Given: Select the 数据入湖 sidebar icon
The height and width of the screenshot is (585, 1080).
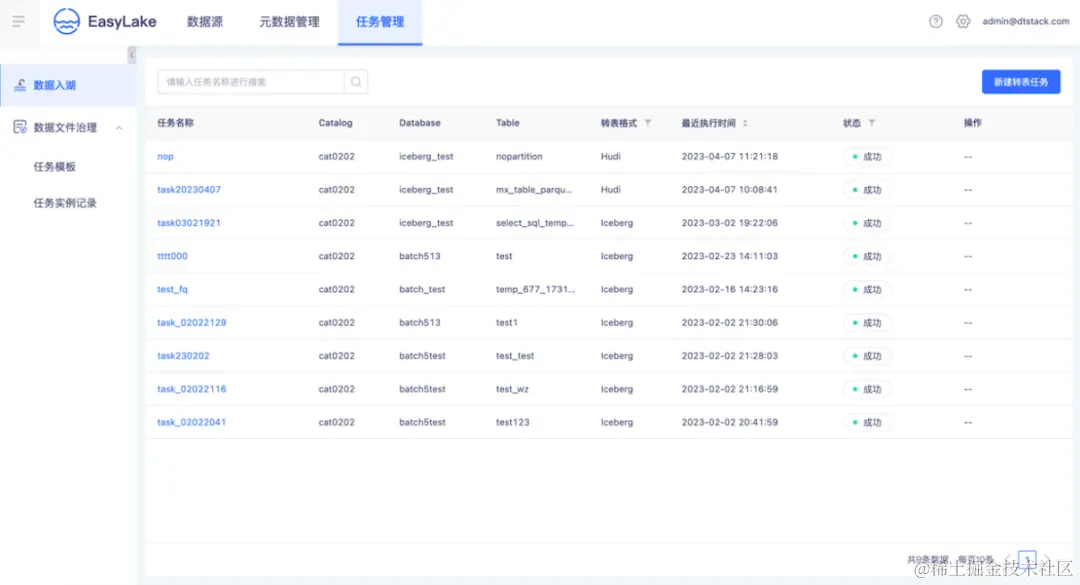Looking at the screenshot, I should point(22,86).
